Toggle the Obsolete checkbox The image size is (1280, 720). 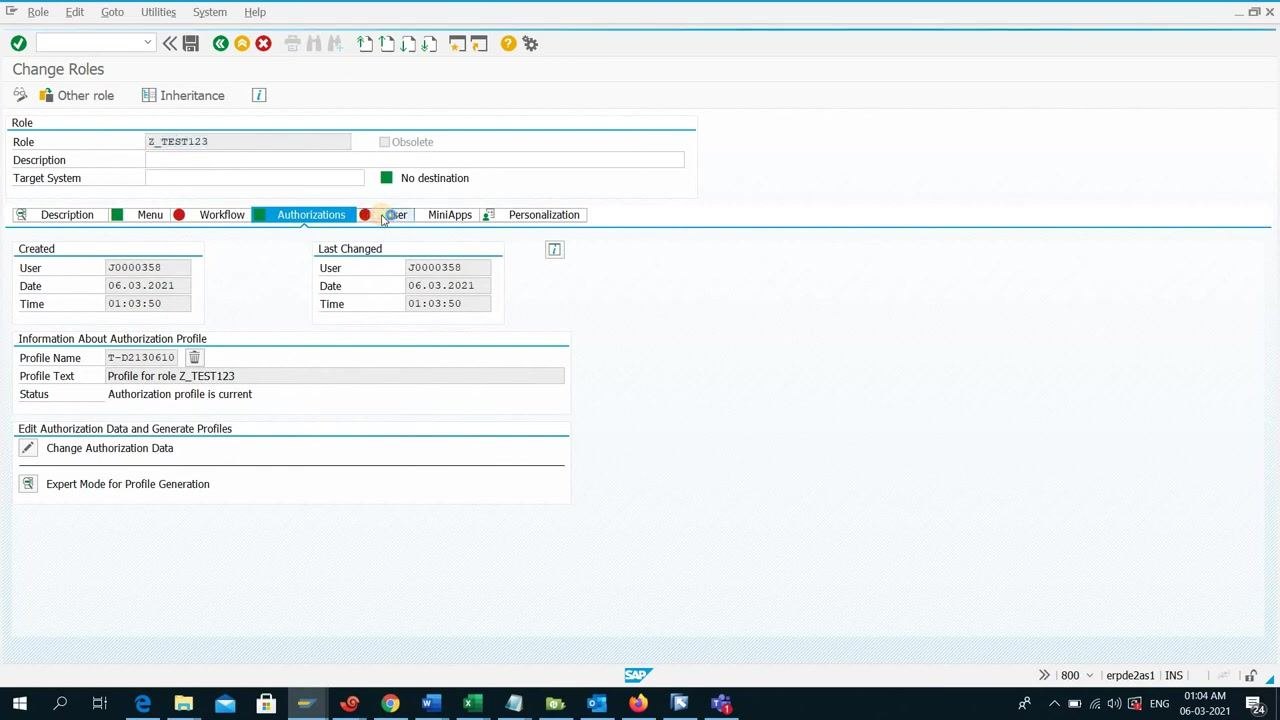(384, 142)
